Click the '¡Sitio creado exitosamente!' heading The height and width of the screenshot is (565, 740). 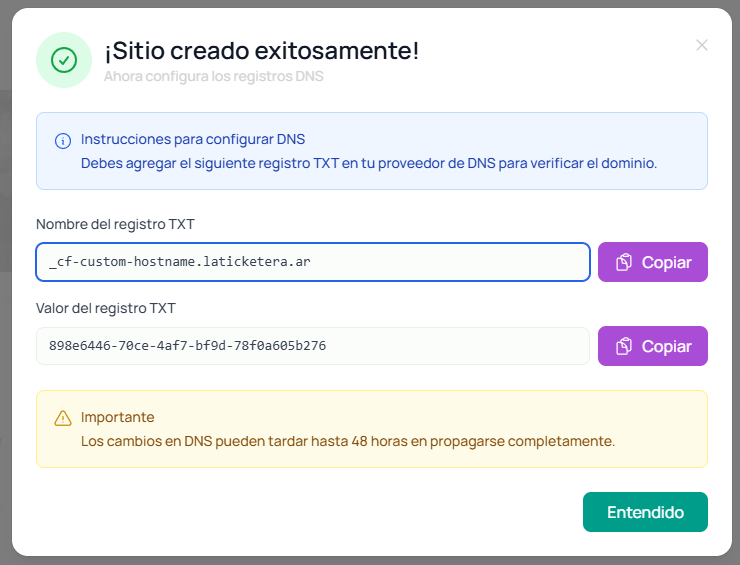[261, 51]
